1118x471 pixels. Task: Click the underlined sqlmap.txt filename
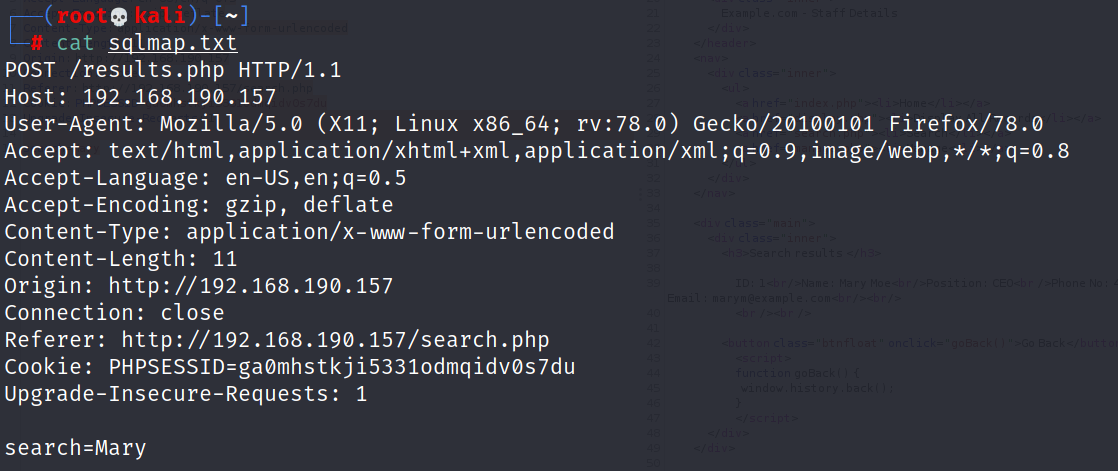coord(173,43)
